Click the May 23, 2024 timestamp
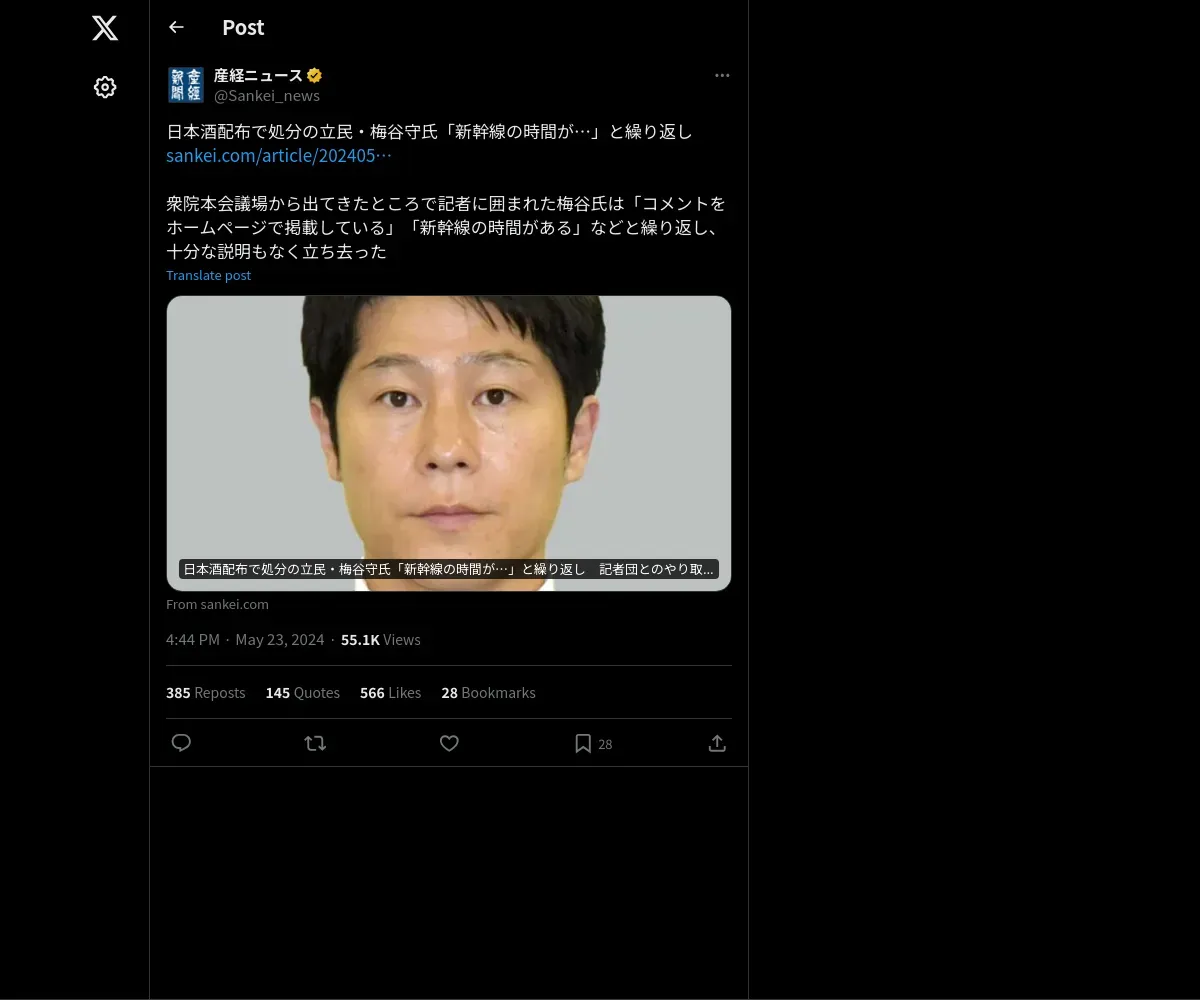The width and height of the screenshot is (1200, 1000). [280, 640]
